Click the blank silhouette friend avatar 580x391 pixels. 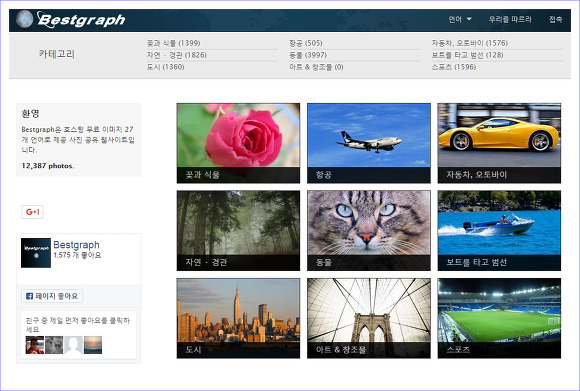(73, 345)
